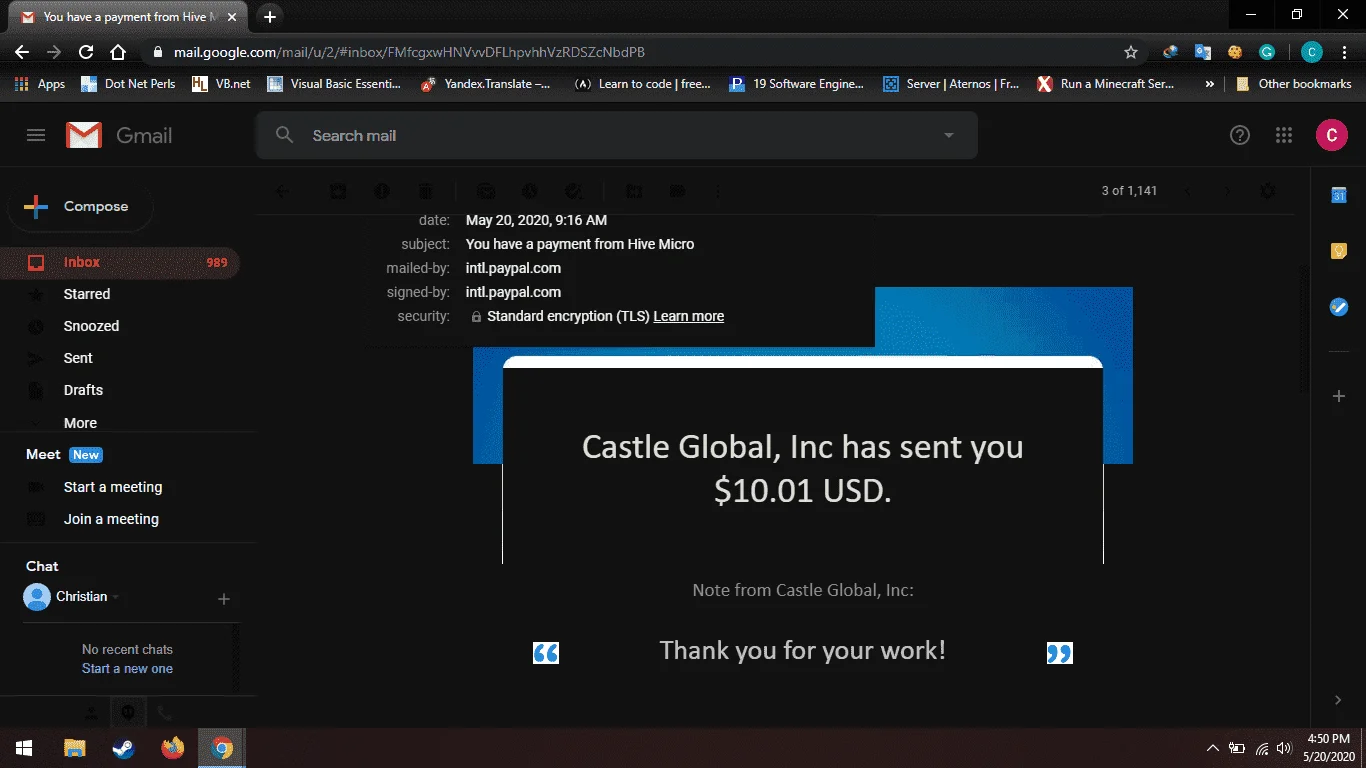Reload the page

click(85, 52)
